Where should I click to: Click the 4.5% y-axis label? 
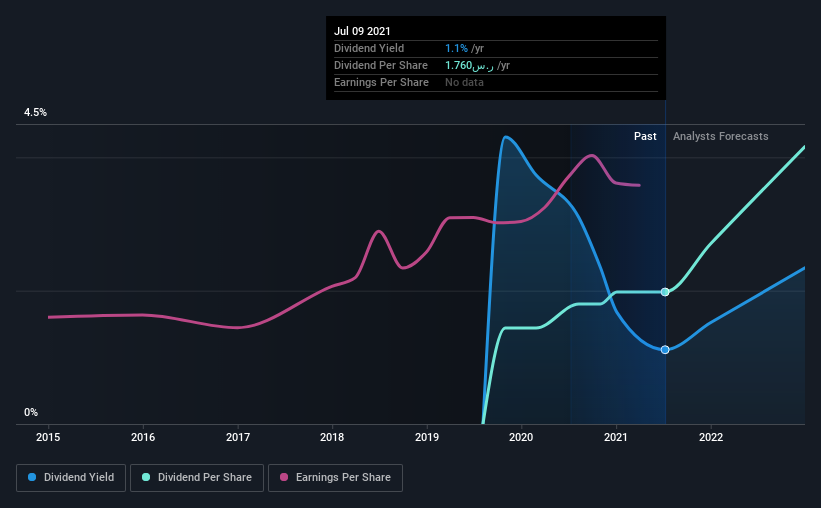[x=35, y=113]
